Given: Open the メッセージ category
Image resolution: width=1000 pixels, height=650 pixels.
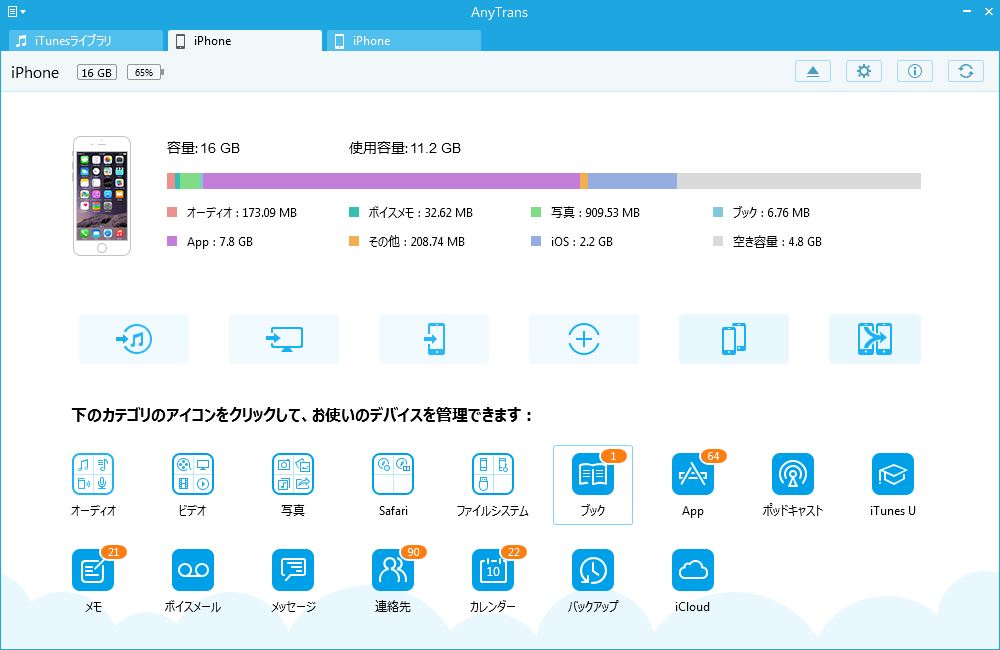Looking at the screenshot, I should (293, 570).
